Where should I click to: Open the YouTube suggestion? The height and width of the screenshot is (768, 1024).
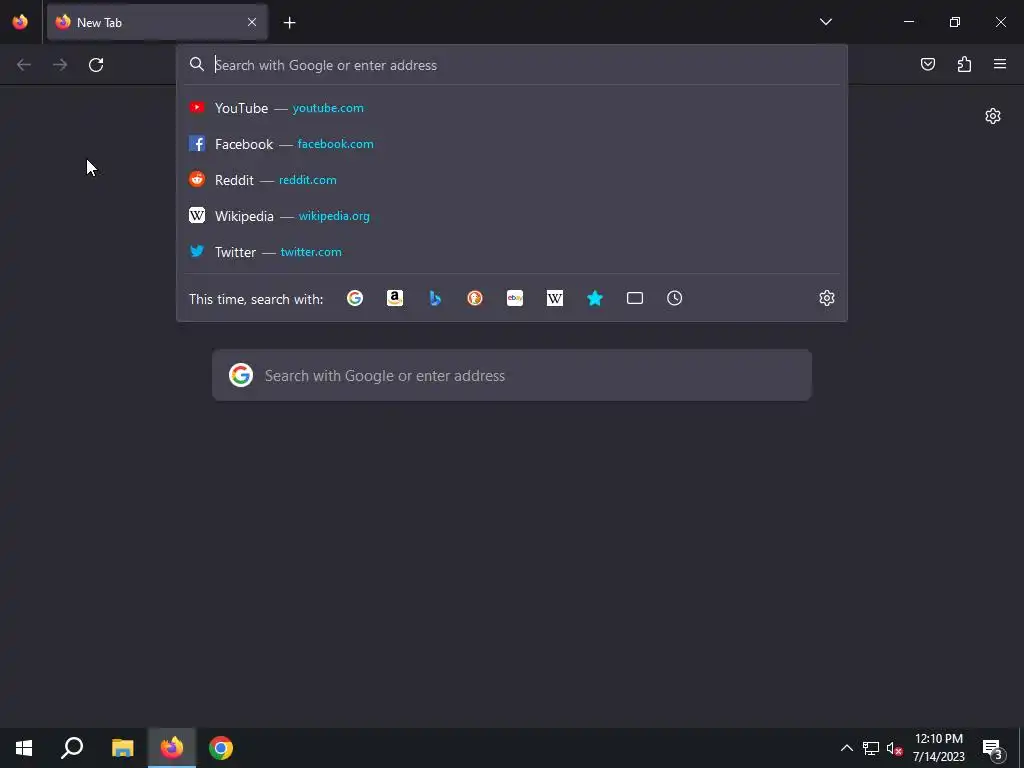coord(512,108)
